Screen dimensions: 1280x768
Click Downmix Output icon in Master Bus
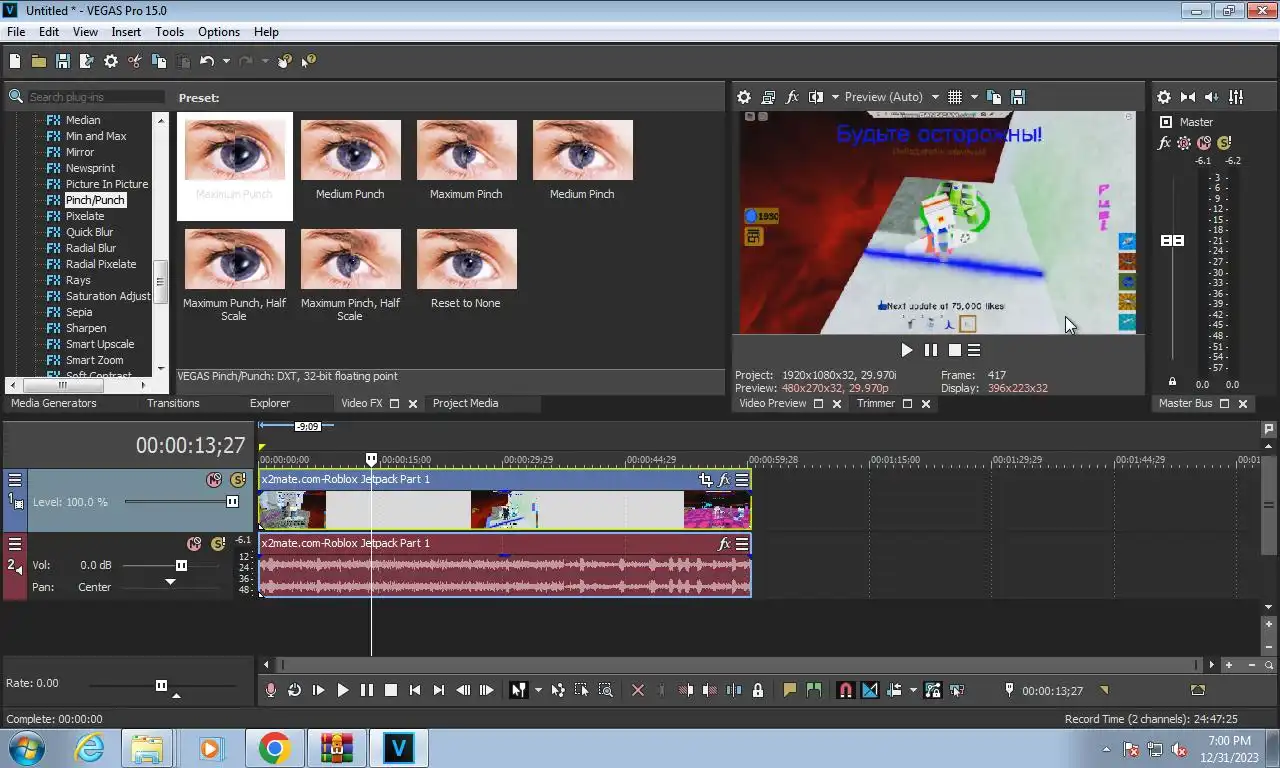click(x=1188, y=97)
